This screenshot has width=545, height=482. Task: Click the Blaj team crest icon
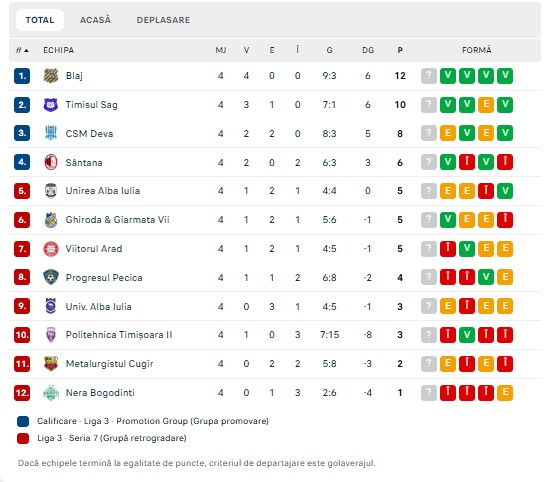[x=51, y=76]
